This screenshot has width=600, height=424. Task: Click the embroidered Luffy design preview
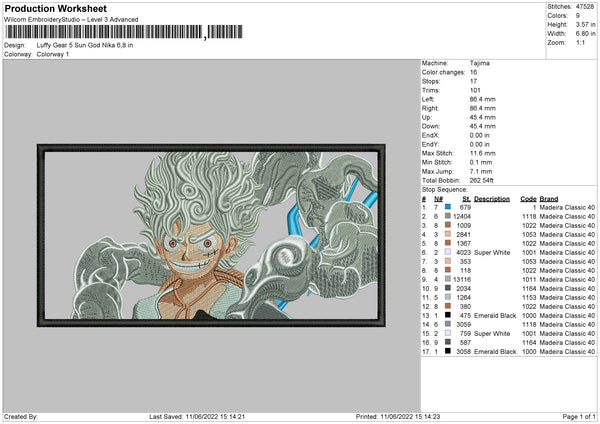pos(211,235)
